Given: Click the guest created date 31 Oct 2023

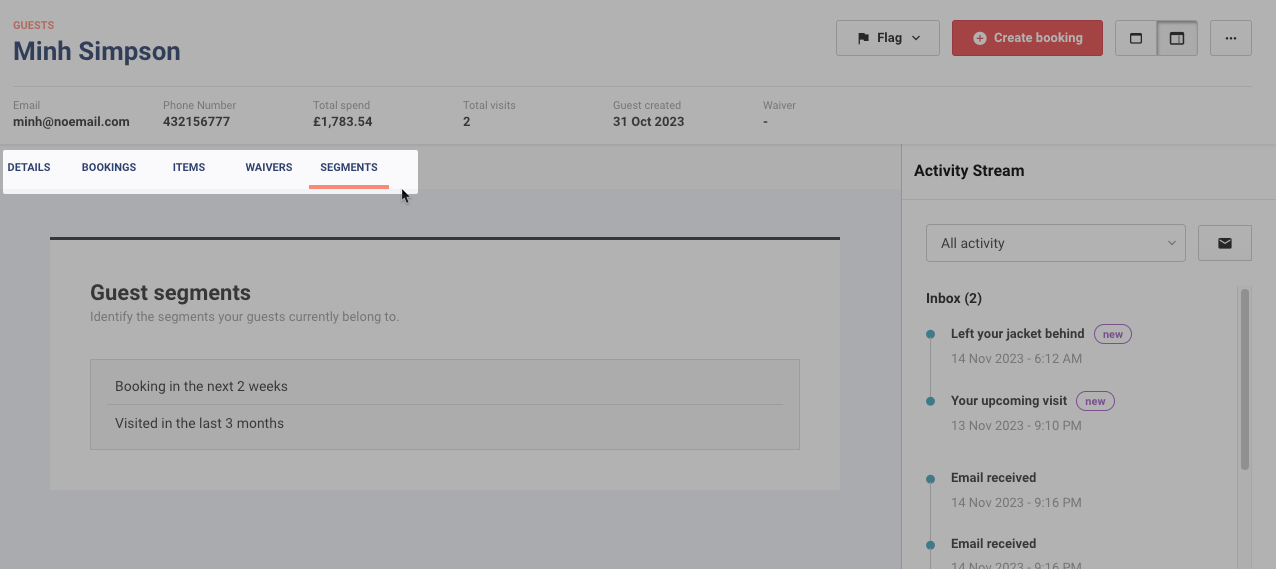Looking at the screenshot, I should tap(648, 122).
